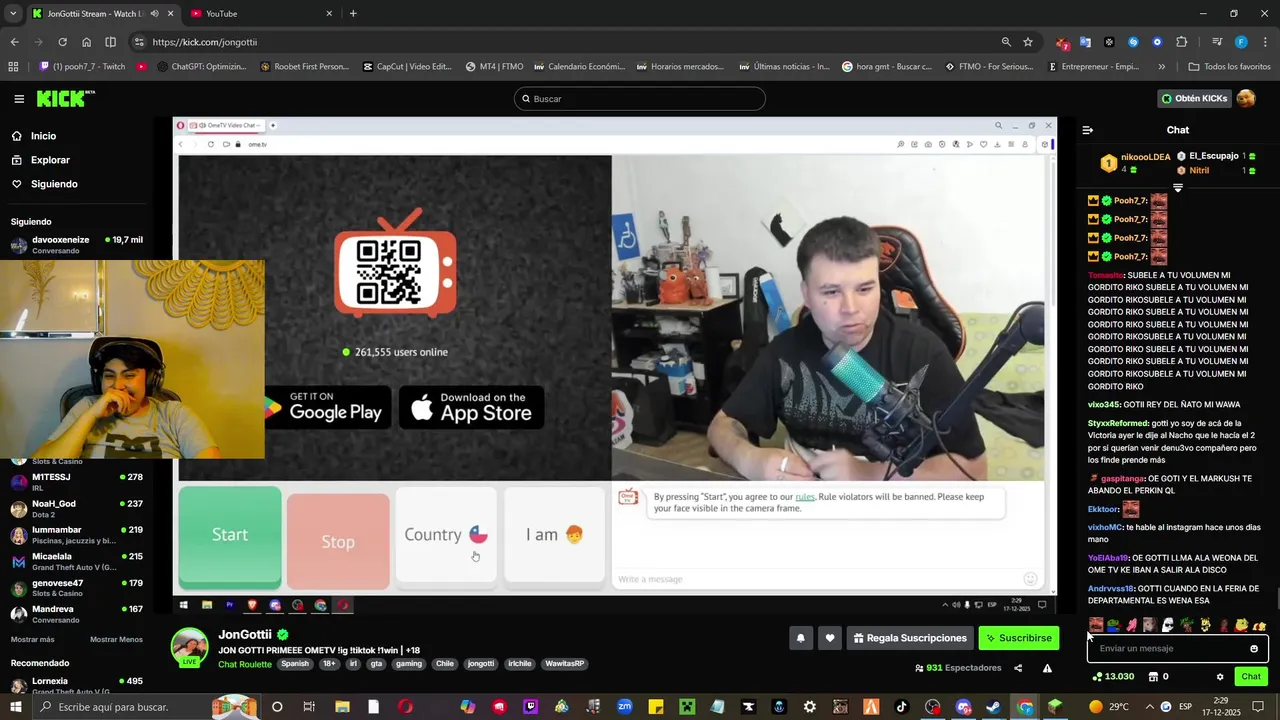This screenshot has height=720, width=1280.
Task: Open the tab search dropdown in Chrome
Action: click(x=13, y=14)
